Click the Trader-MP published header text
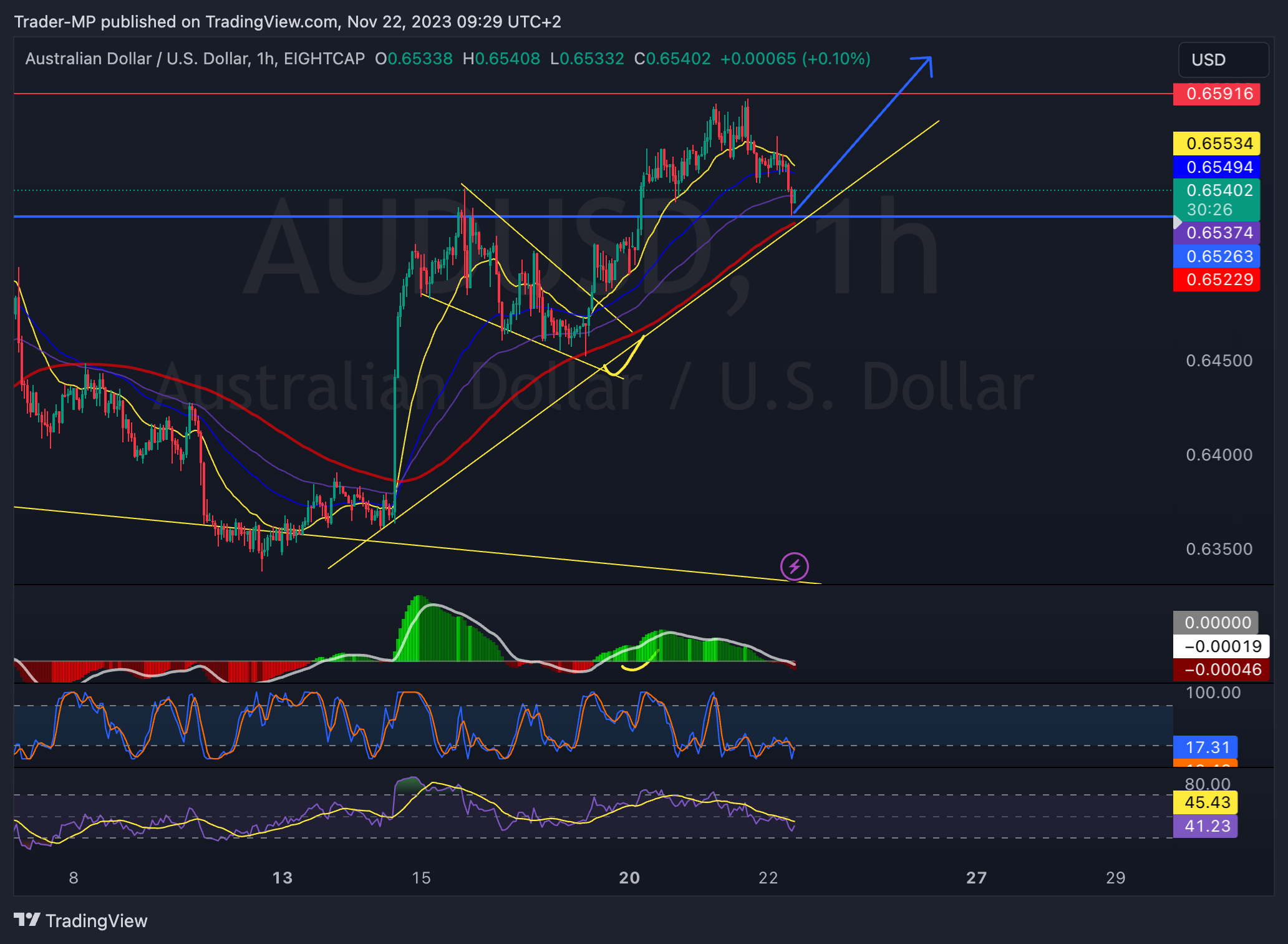1288x944 pixels. (288, 22)
